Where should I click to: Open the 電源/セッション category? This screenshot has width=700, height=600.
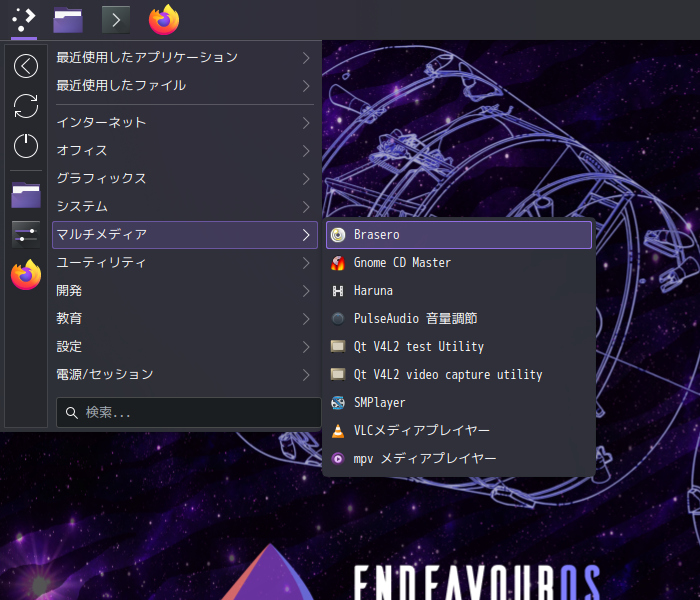[x=185, y=375]
